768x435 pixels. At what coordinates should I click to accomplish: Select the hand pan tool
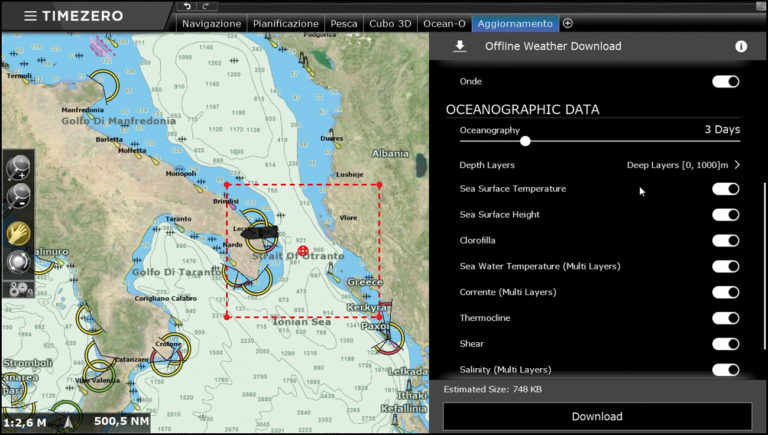click(17, 232)
